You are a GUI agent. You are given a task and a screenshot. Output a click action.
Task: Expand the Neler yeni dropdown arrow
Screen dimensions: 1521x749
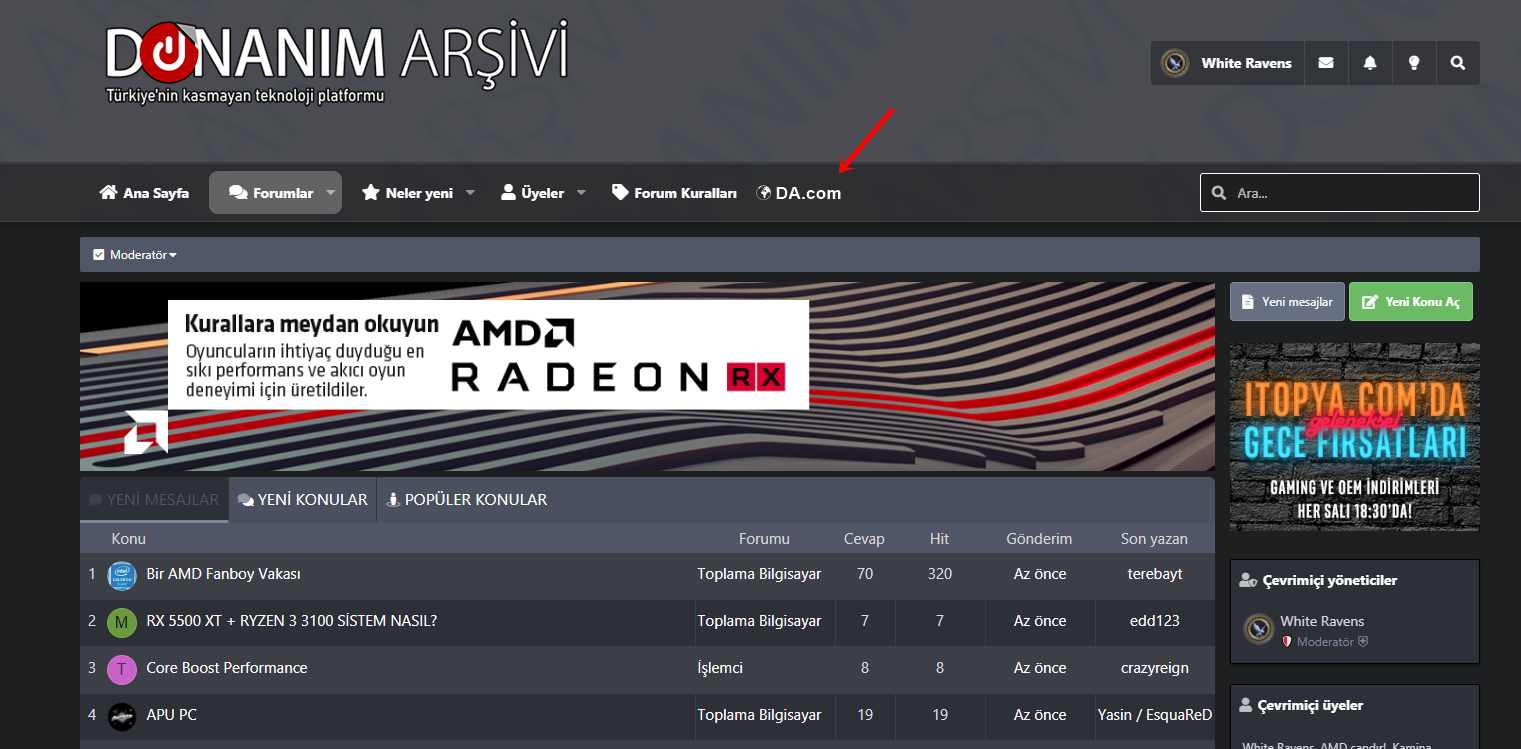pyautogui.click(x=470, y=193)
